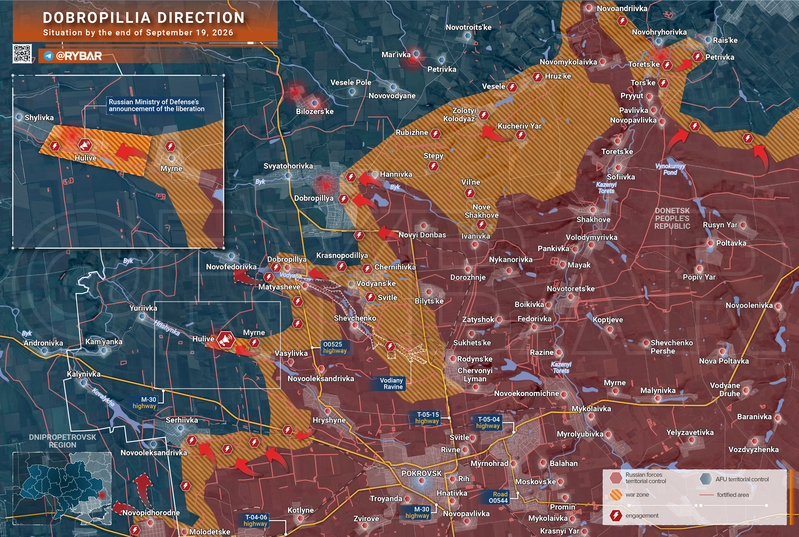Click the engagement icon next to Rubizhne

coord(436,133)
